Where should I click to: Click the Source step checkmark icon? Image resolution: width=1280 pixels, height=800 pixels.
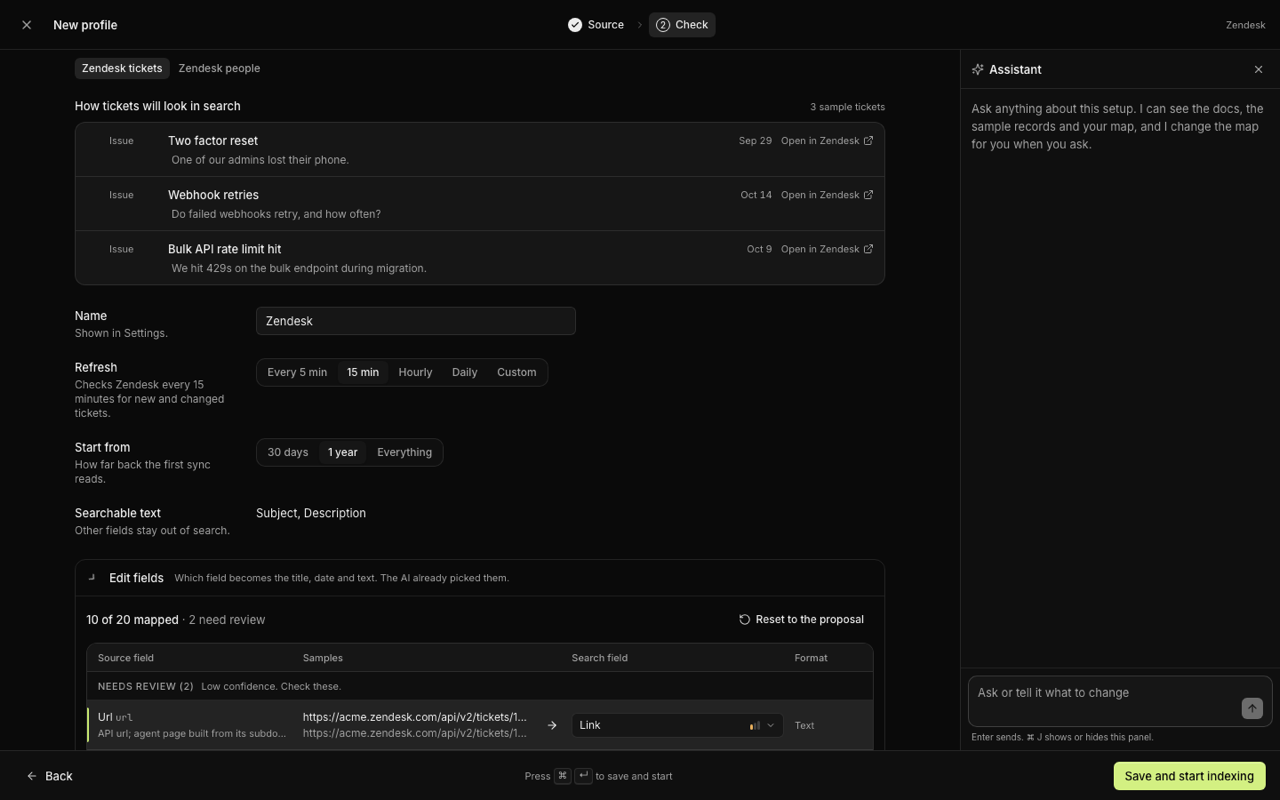(x=575, y=25)
